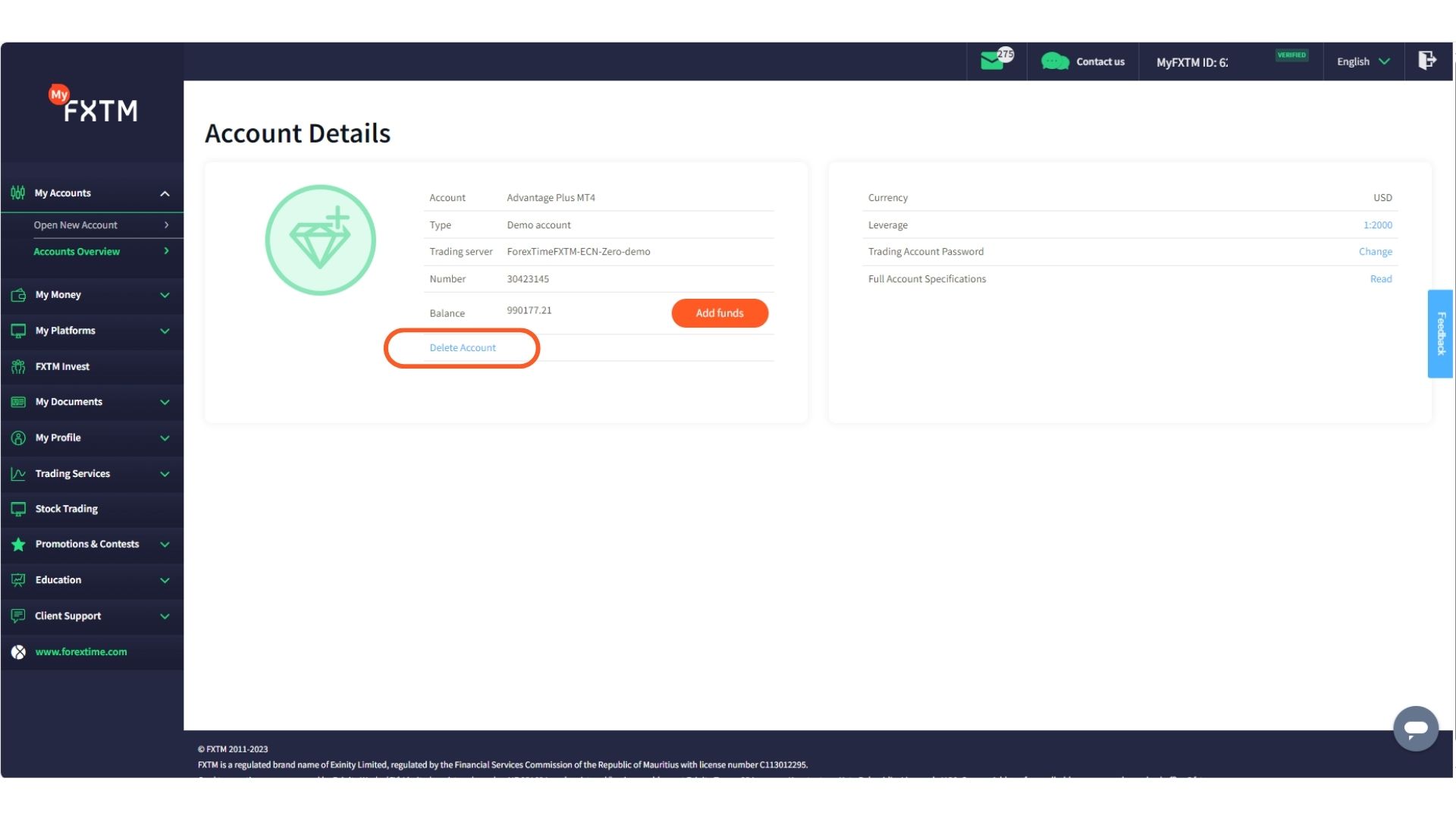Expand the Client Support chevron
The image size is (1456, 819).
tap(165, 617)
